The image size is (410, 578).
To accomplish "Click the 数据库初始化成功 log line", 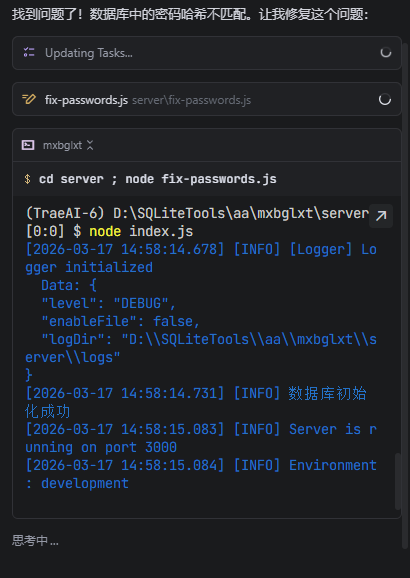I will point(196,402).
